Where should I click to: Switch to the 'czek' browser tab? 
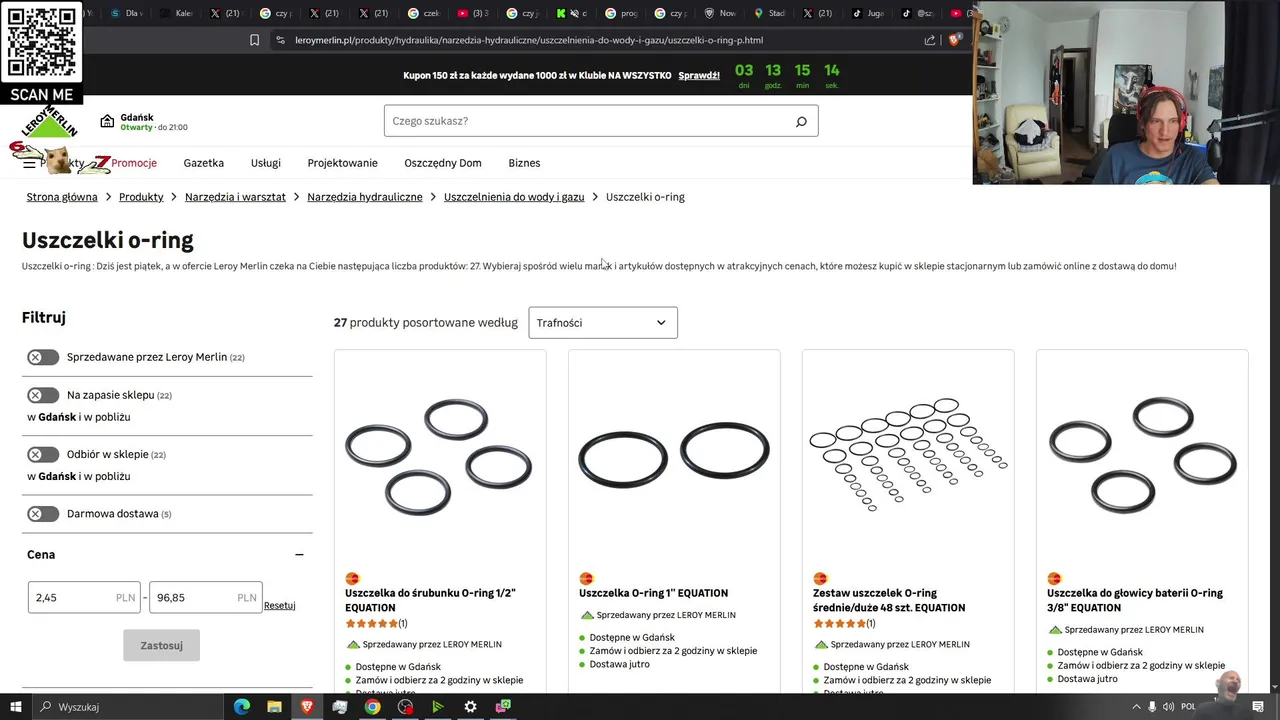(423, 13)
